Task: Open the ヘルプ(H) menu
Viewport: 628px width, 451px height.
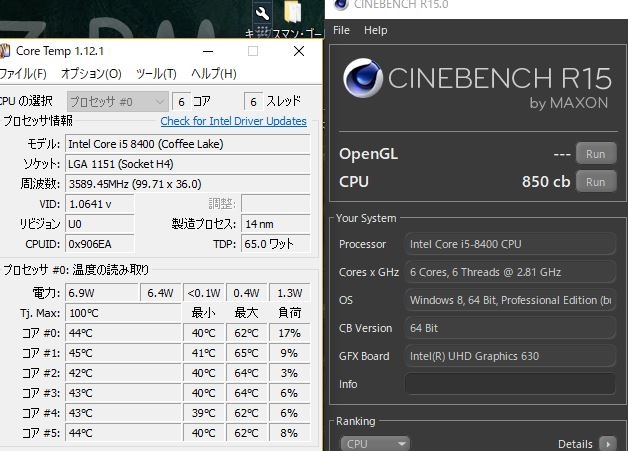Action: point(213,74)
